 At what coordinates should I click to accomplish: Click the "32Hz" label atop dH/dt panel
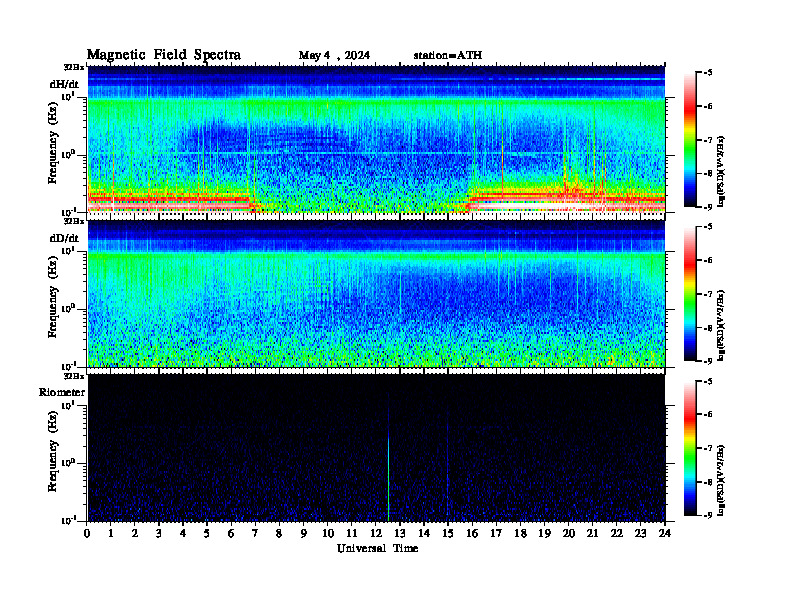pos(74,67)
